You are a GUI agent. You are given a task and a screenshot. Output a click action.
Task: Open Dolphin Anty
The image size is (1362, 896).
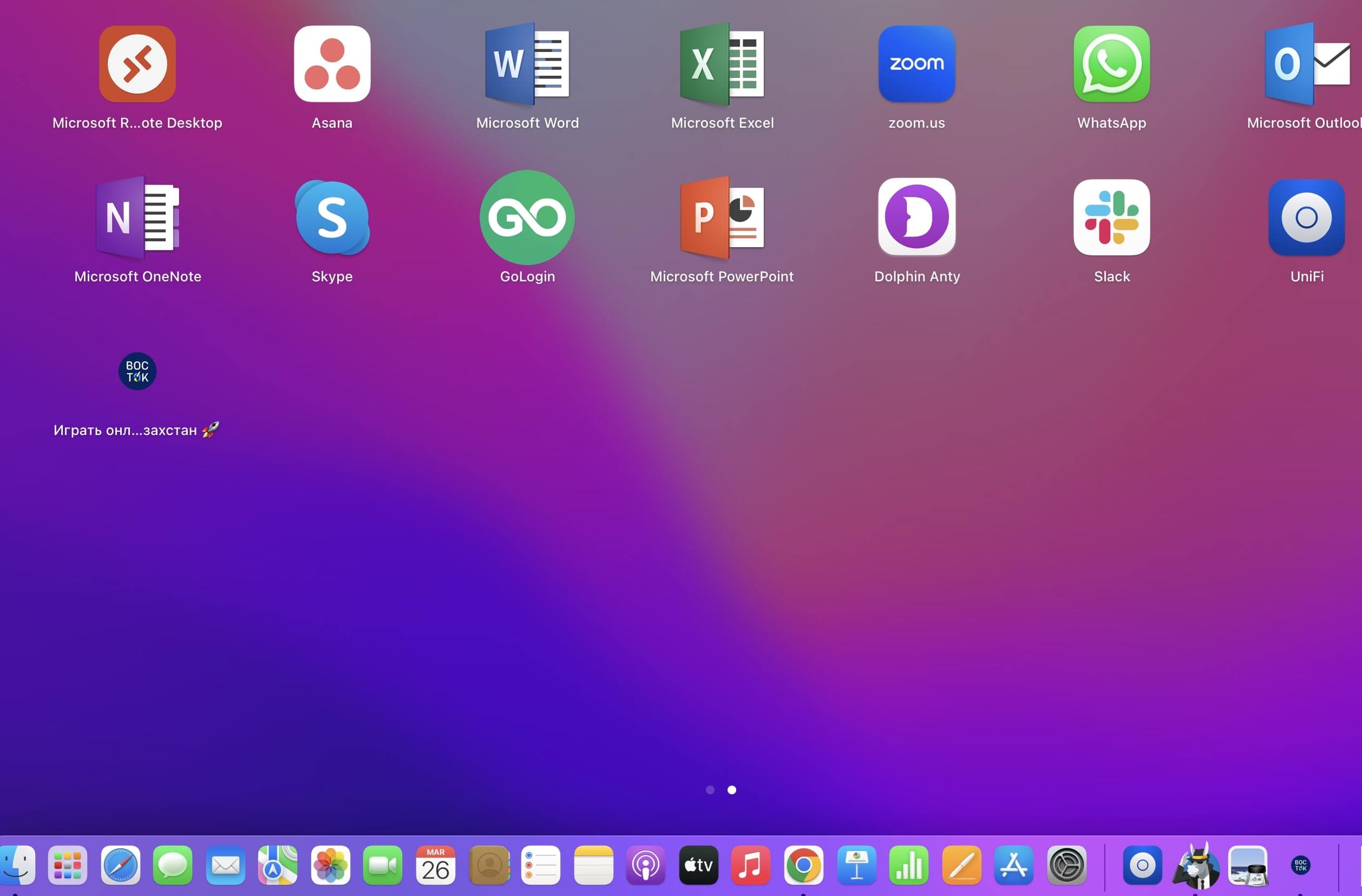point(917,218)
